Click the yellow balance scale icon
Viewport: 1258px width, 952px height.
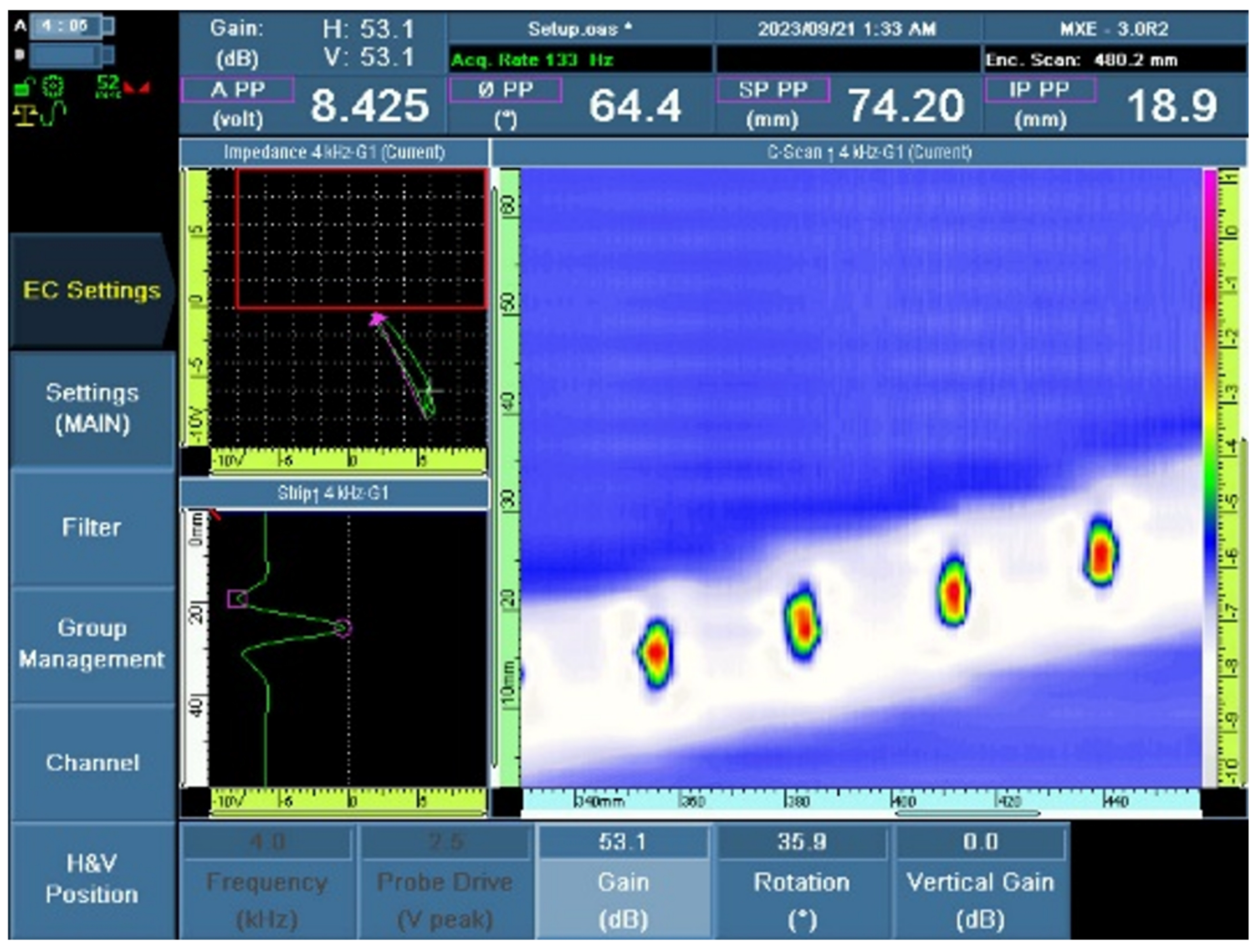point(24,116)
